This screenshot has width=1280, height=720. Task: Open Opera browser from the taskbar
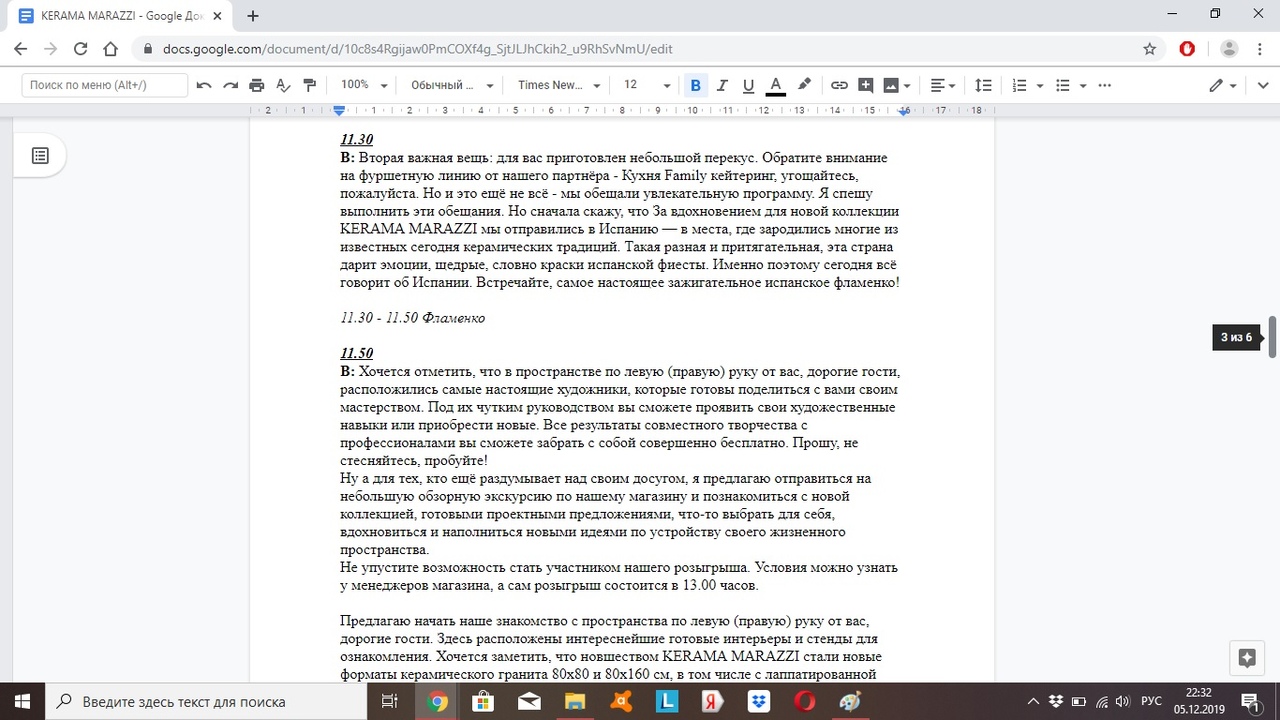tap(804, 701)
